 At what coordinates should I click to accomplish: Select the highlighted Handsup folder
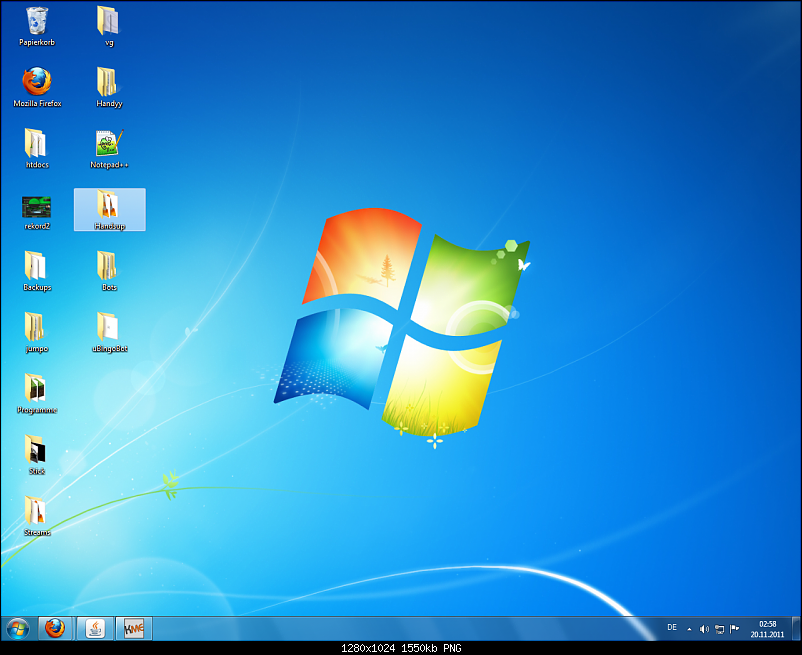[109, 207]
